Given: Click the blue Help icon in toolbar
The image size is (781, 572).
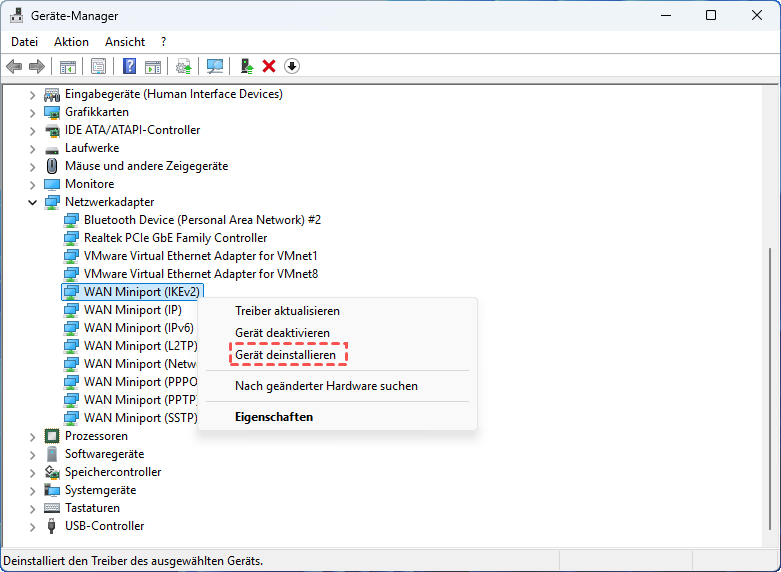Looking at the screenshot, I should 129,66.
